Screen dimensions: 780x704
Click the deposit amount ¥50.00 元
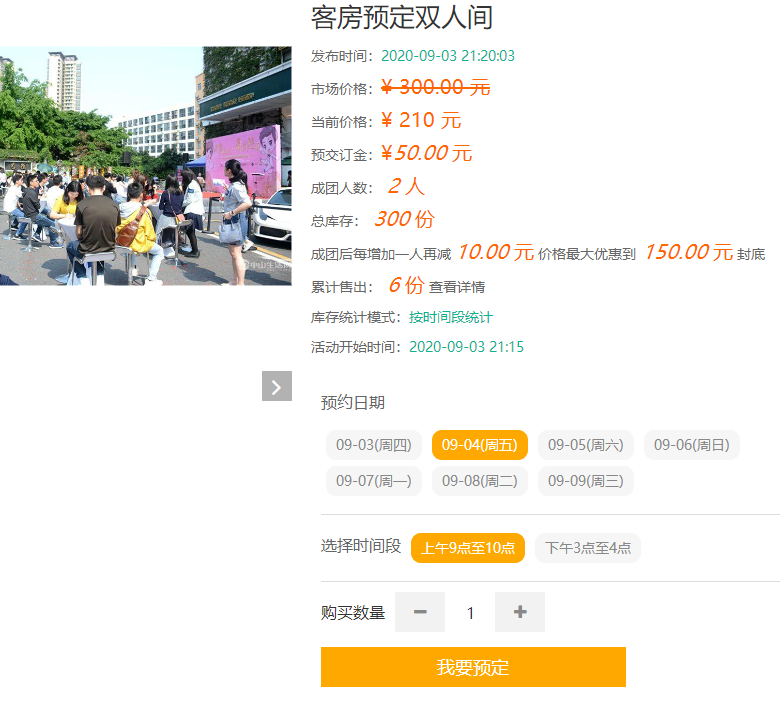(x=426, y=154)
